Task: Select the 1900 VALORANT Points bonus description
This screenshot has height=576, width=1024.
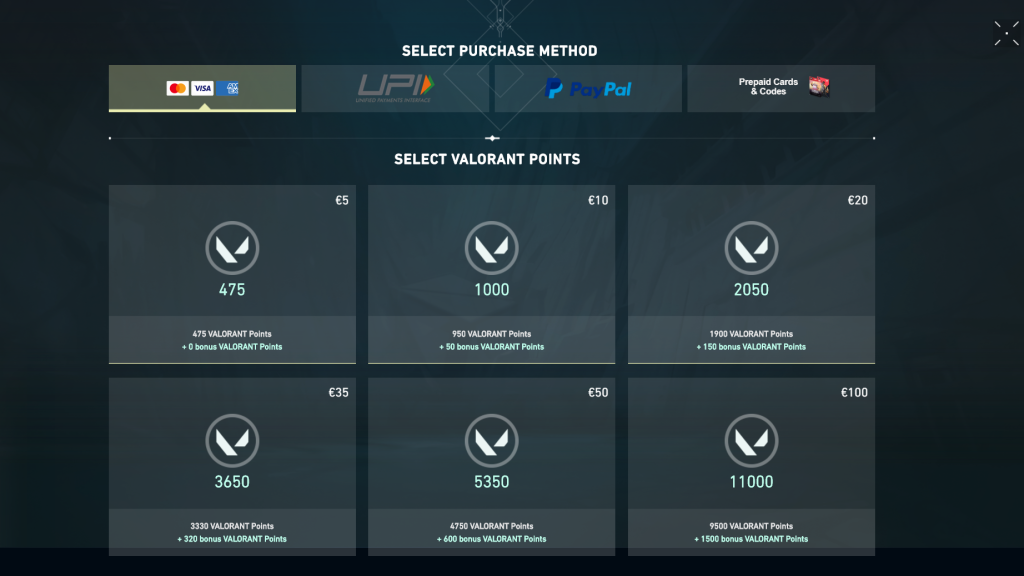Action: (751, 340)
